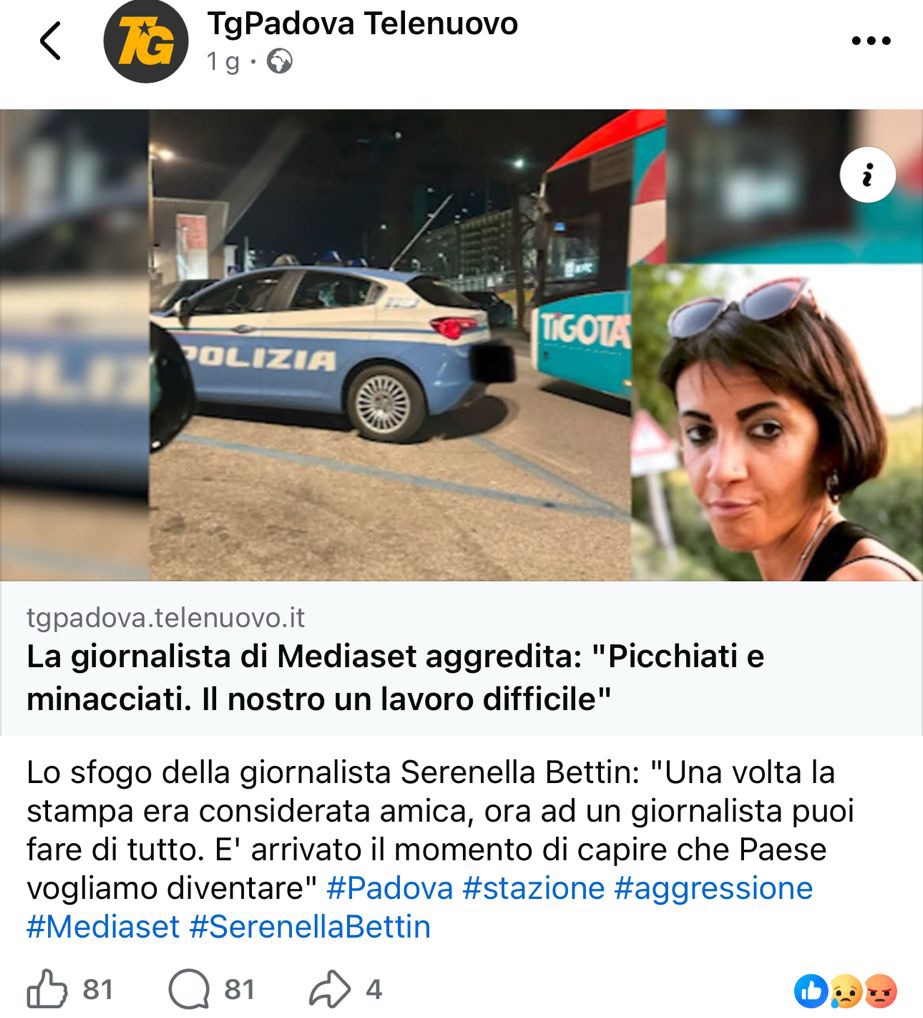Open the TgPadova Telenuovo profile logo
The image size is (923, 1018).
point(146,41)
